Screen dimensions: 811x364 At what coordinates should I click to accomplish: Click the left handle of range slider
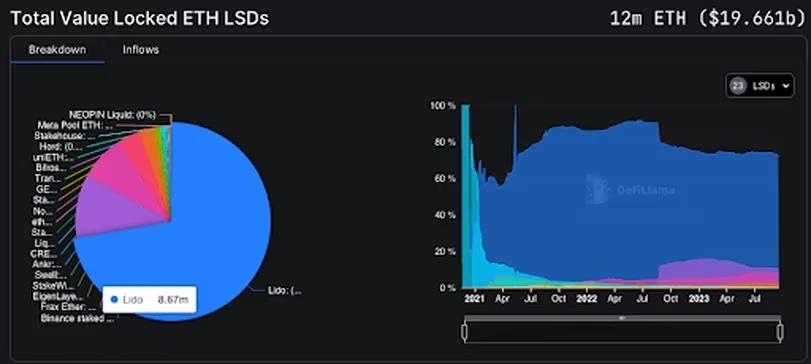point(464,332)
